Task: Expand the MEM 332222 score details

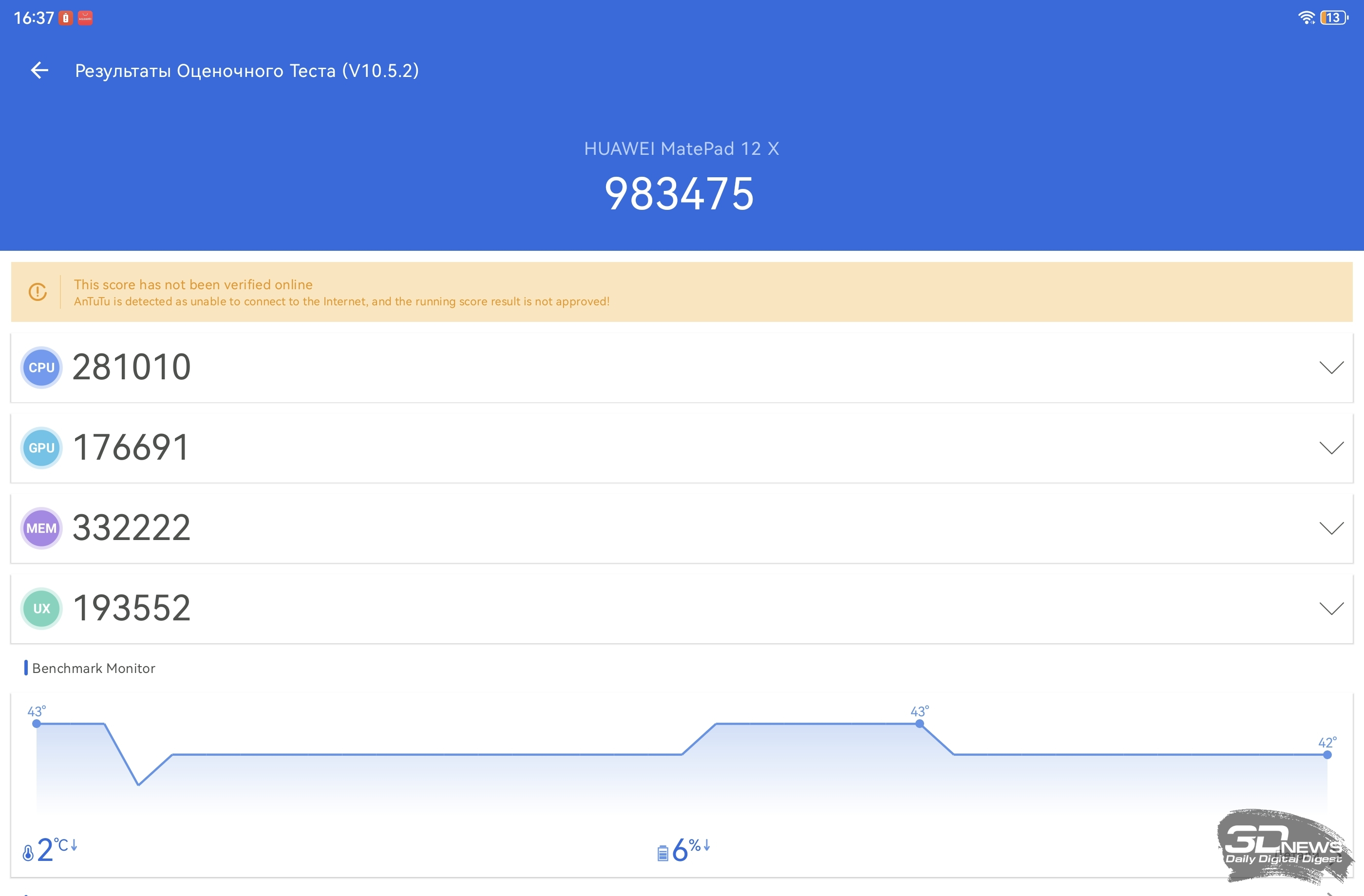Action: (1331, 528)
